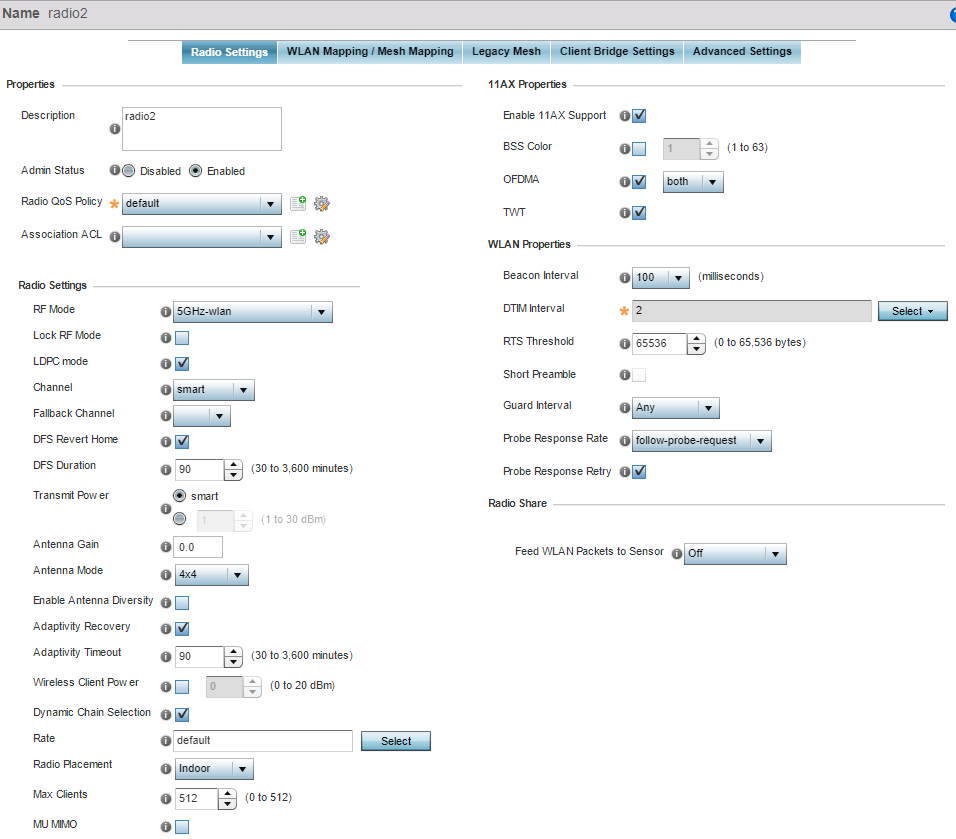Click the info icon for Beacon Interval
The width and height of the screenshot is (956, 839).
625,277
